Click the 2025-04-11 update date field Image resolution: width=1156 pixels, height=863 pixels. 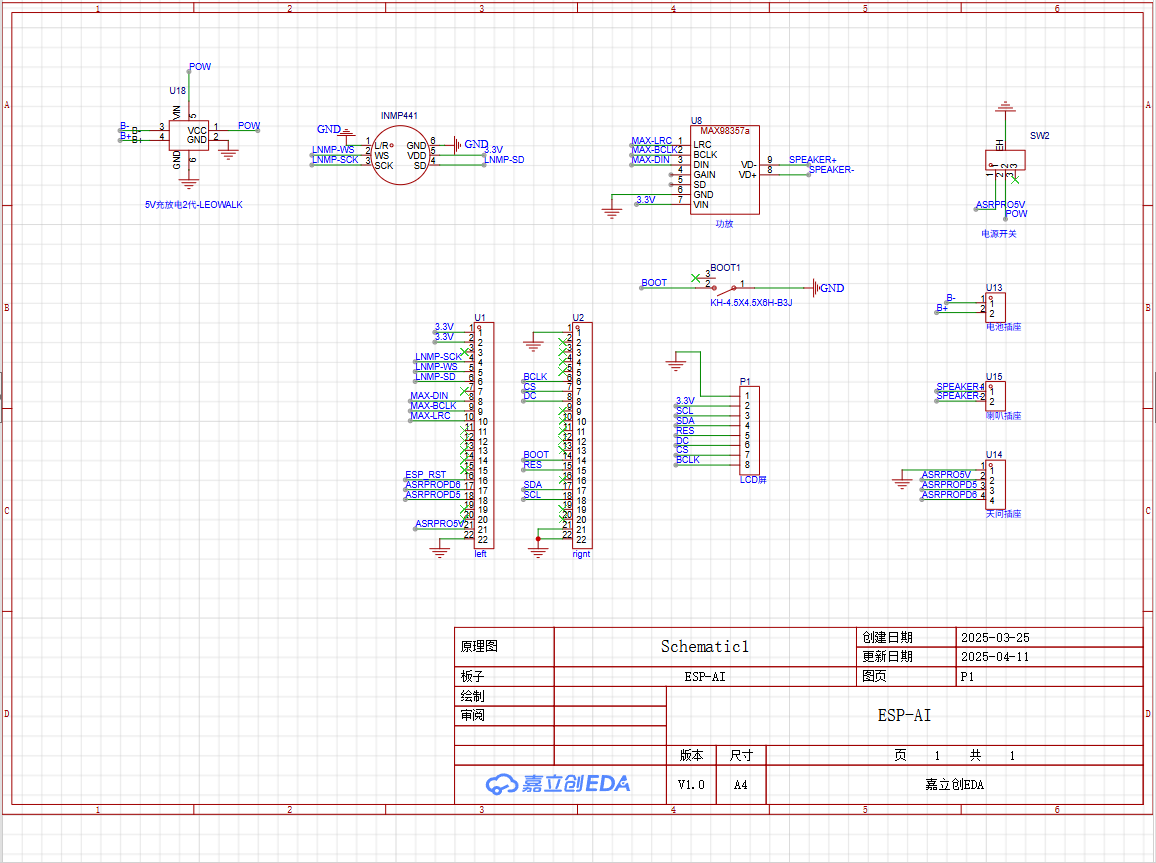tap(994, 657)
